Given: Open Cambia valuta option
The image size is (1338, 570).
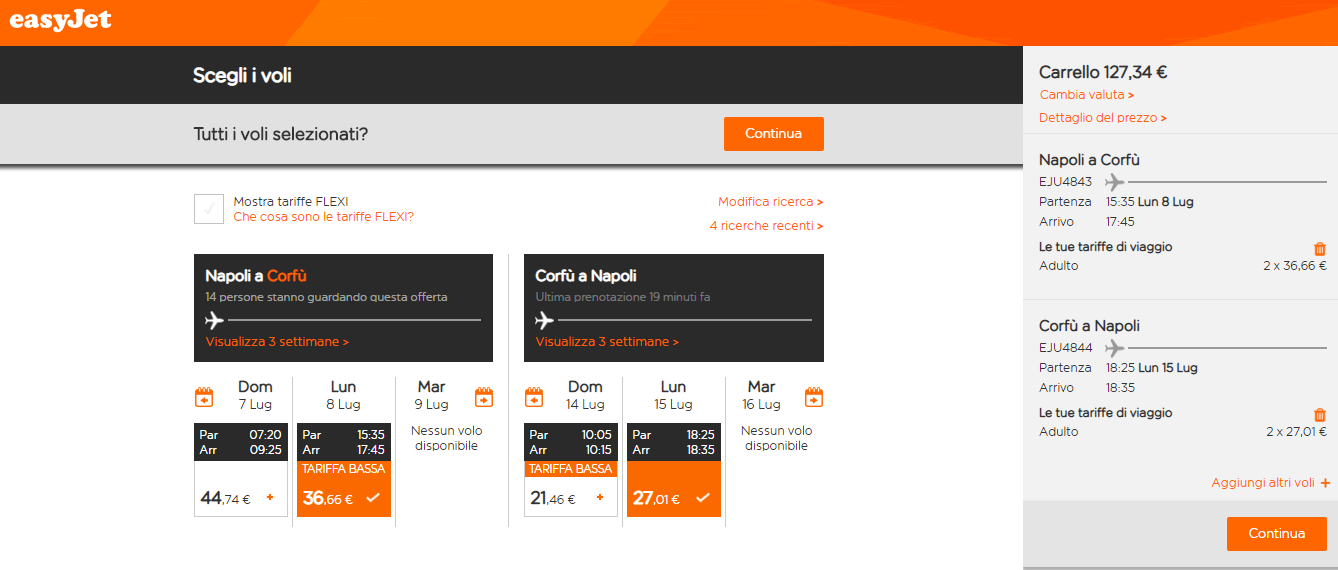Looking at the screenshot, I should pyautogui.click(x=1087, y=95).
